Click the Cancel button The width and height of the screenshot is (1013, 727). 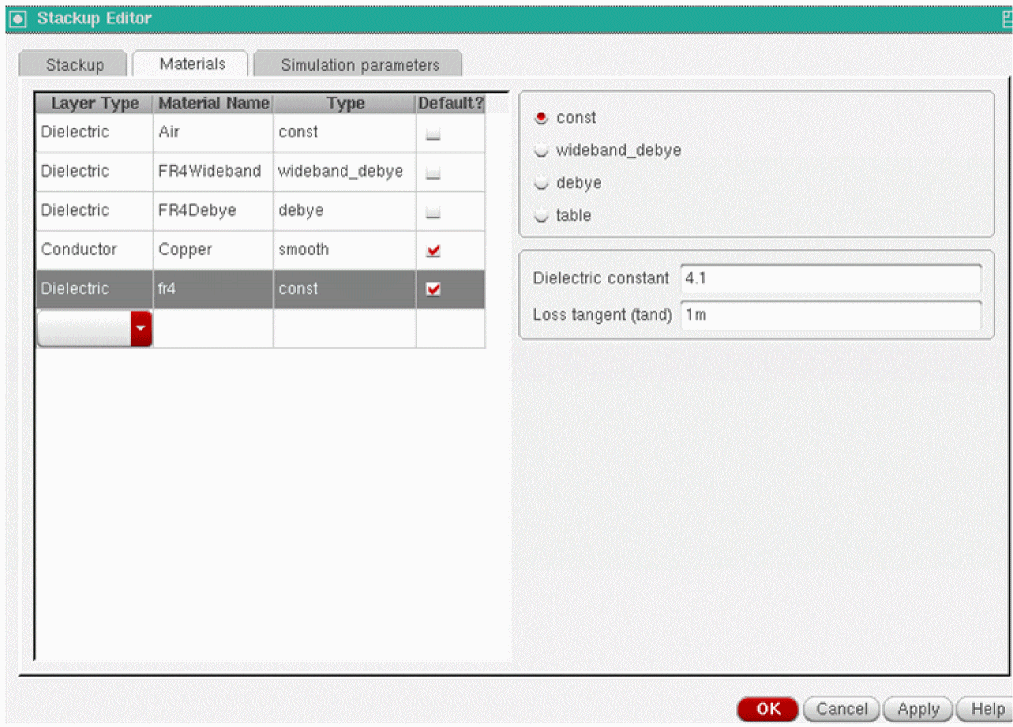tap(841, 709)
